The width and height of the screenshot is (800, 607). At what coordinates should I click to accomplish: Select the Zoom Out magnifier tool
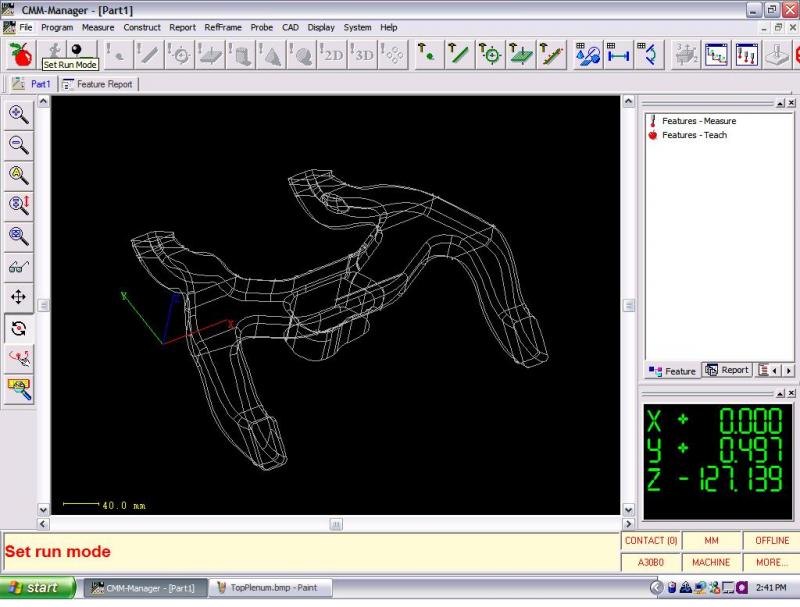click(x=18, y=144)
